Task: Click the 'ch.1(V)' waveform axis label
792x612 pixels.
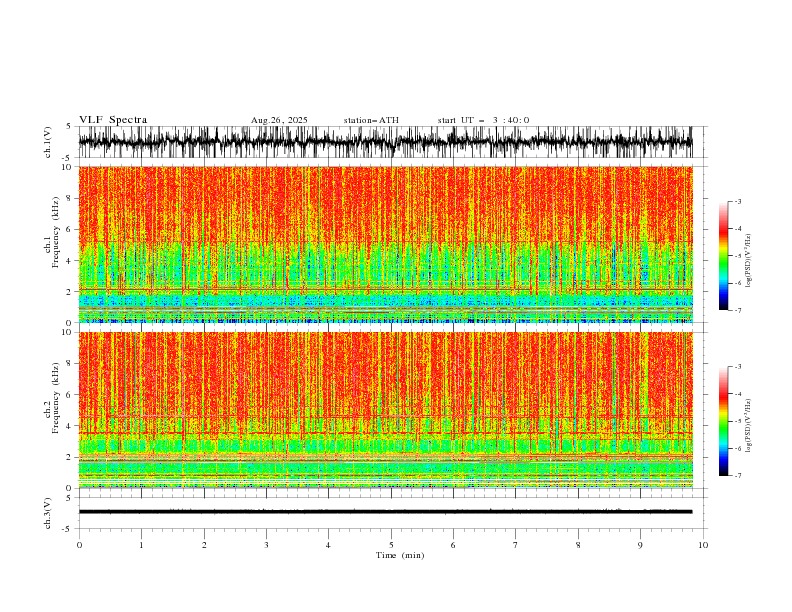Action: click(x=48, y=142)
